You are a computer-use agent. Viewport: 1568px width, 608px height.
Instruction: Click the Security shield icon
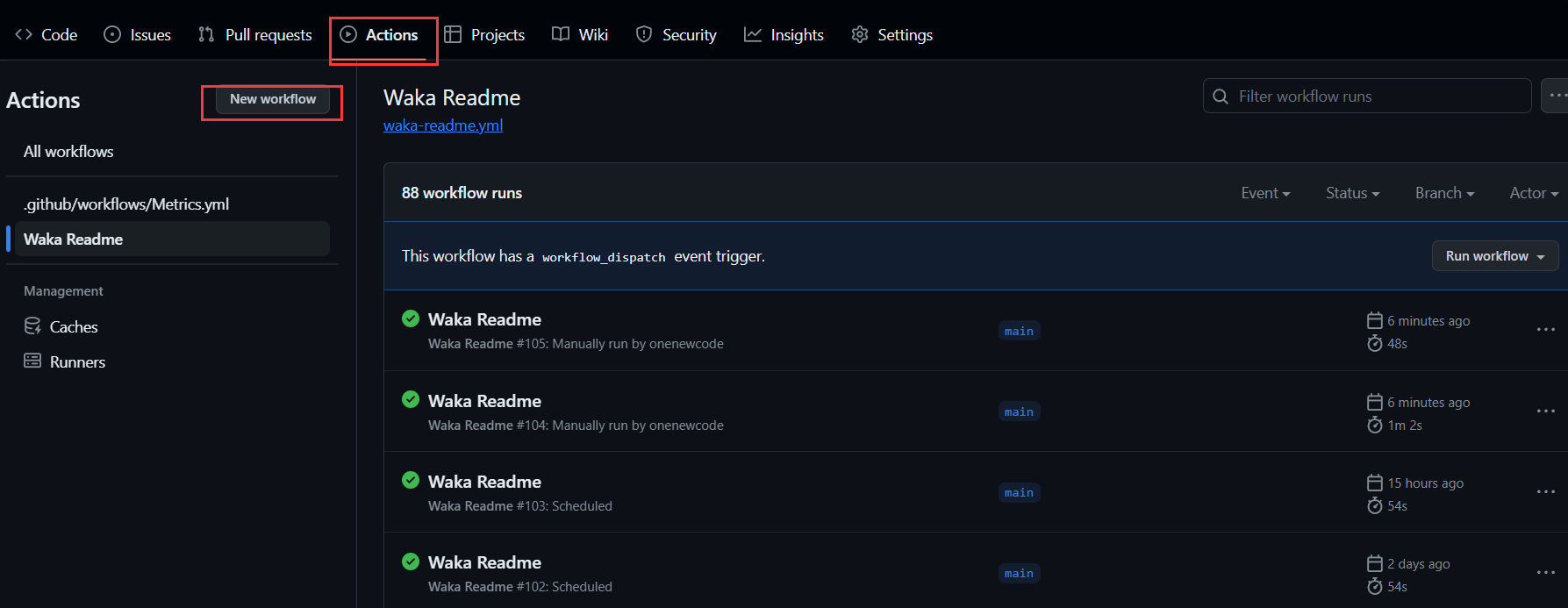(x=644, y=34)
